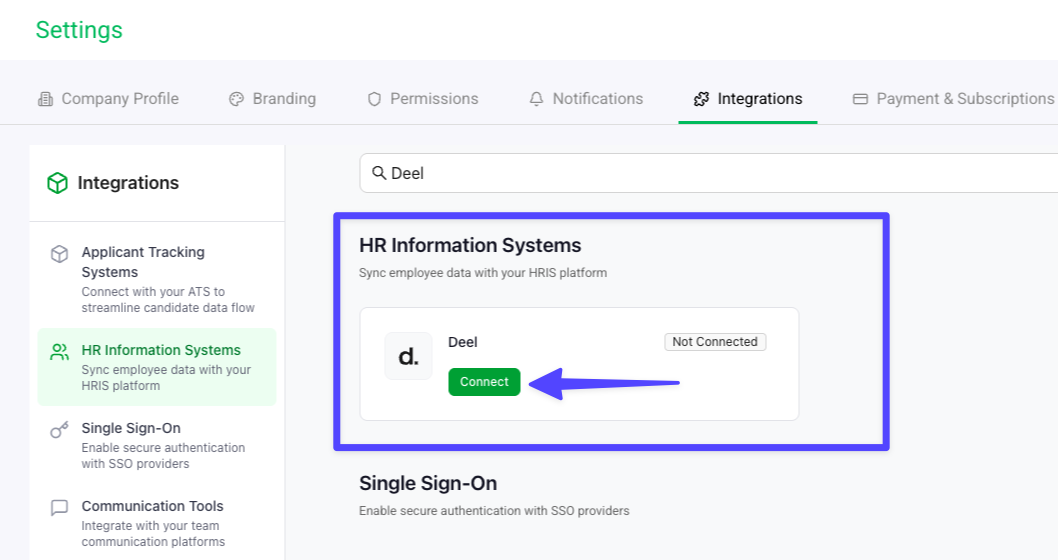Click the HR Information Systems people icon
Image resolution: width=1058 pixels, height=560 pixels.
(x=60, y=352)
